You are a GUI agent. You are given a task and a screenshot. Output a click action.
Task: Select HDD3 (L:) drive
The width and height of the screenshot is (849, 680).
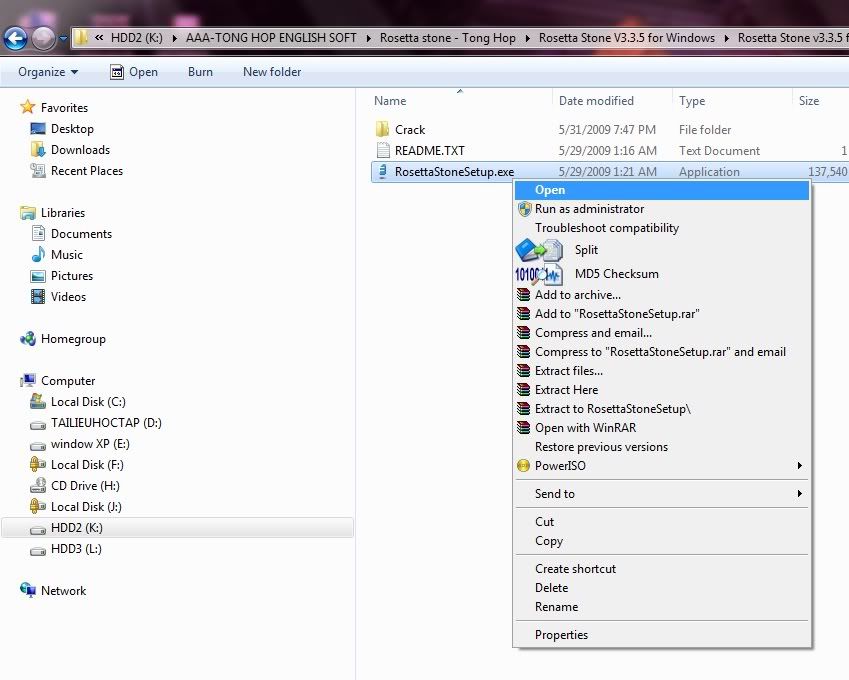pos(76,549)
